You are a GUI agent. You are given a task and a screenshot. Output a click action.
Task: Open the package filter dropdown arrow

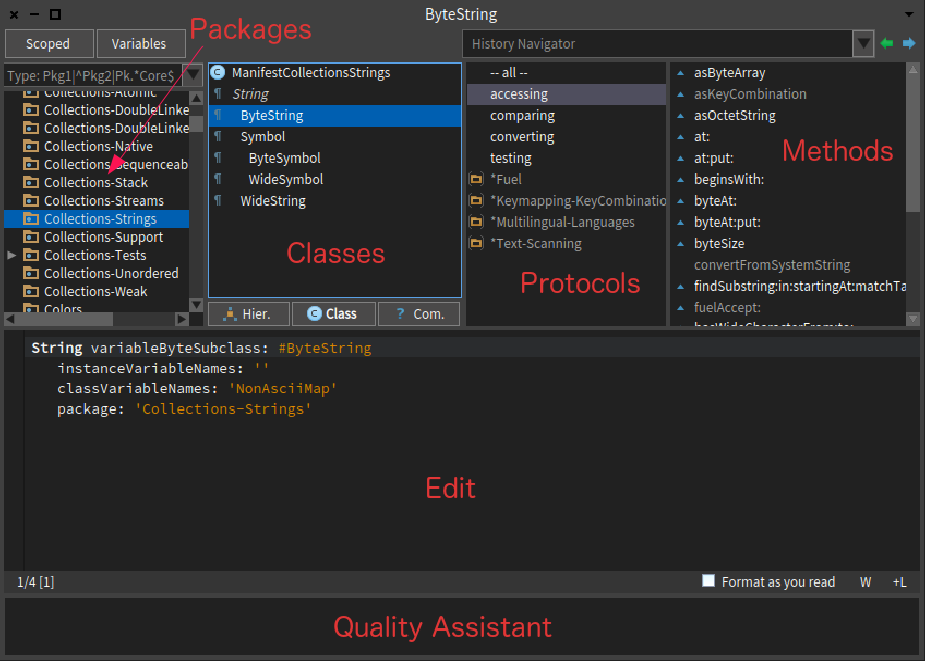193,76
